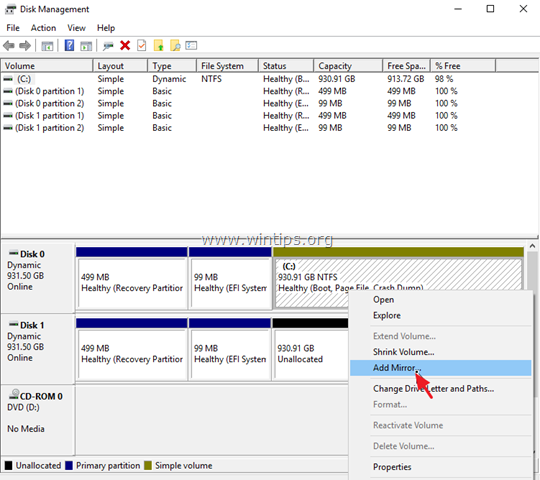Click Open in the context menu
This screenshot has height=480, width=540.
click(440, 300)
